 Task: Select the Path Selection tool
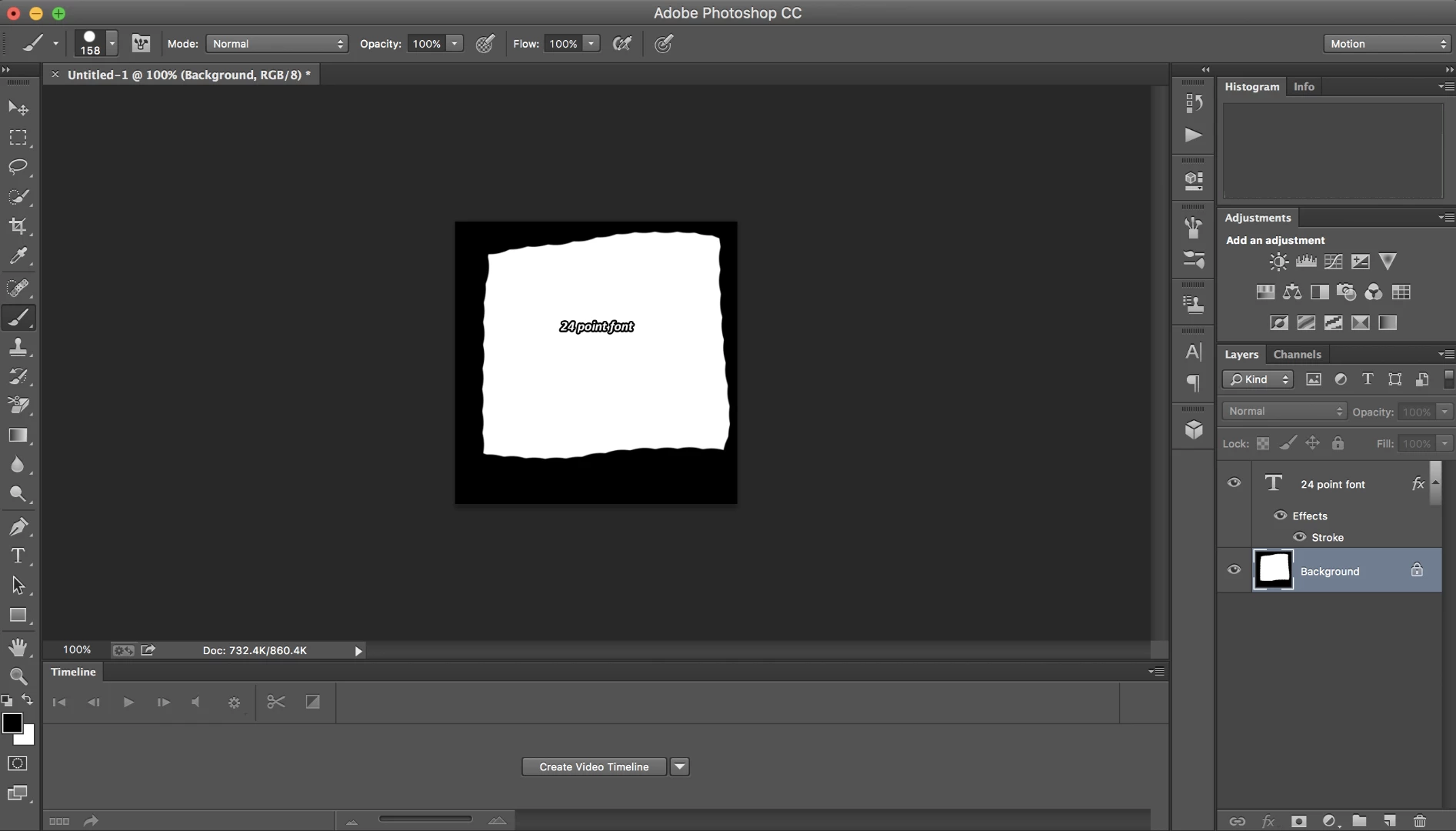click(18, 586)
